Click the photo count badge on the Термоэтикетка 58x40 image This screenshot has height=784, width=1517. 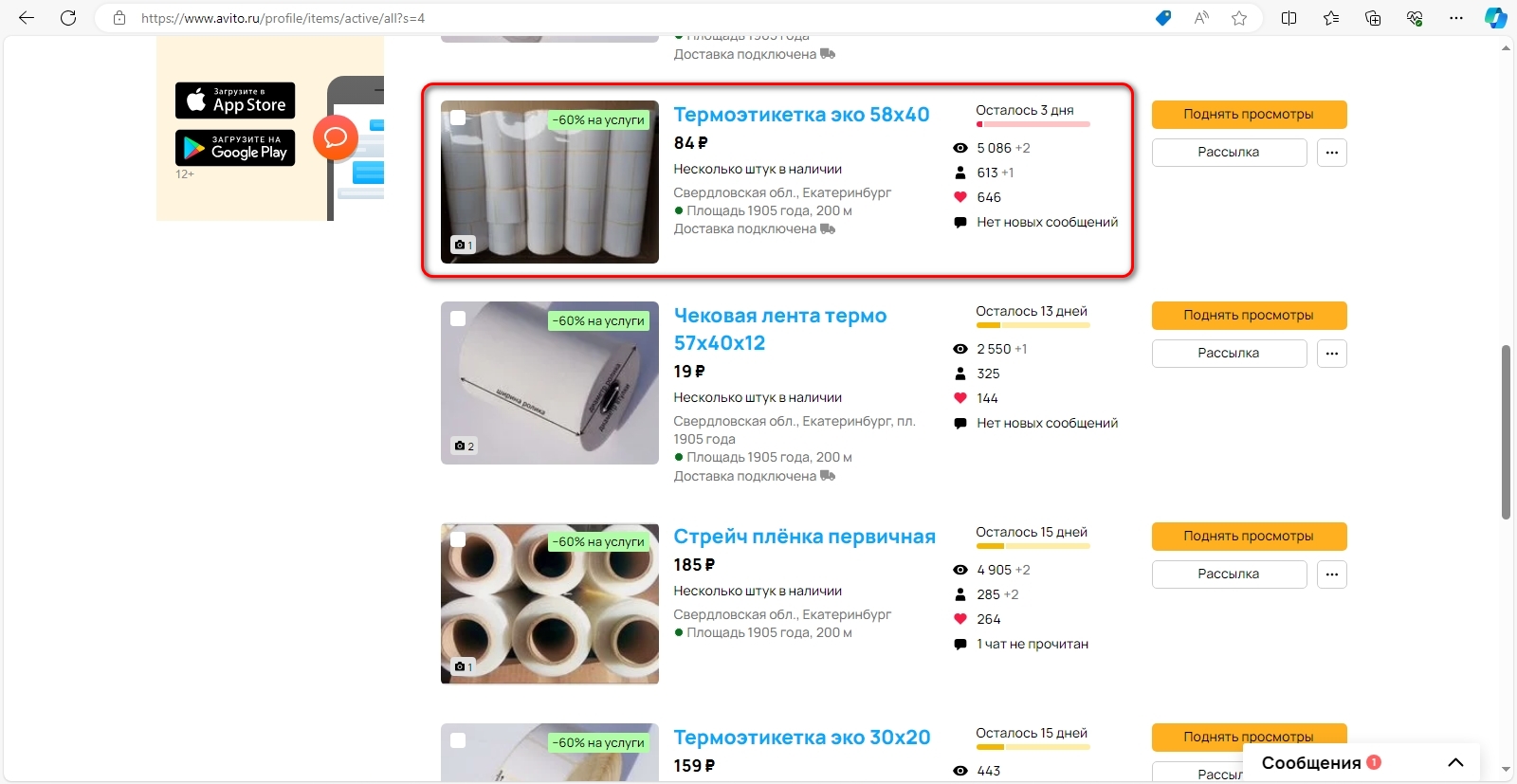point(464,245)
